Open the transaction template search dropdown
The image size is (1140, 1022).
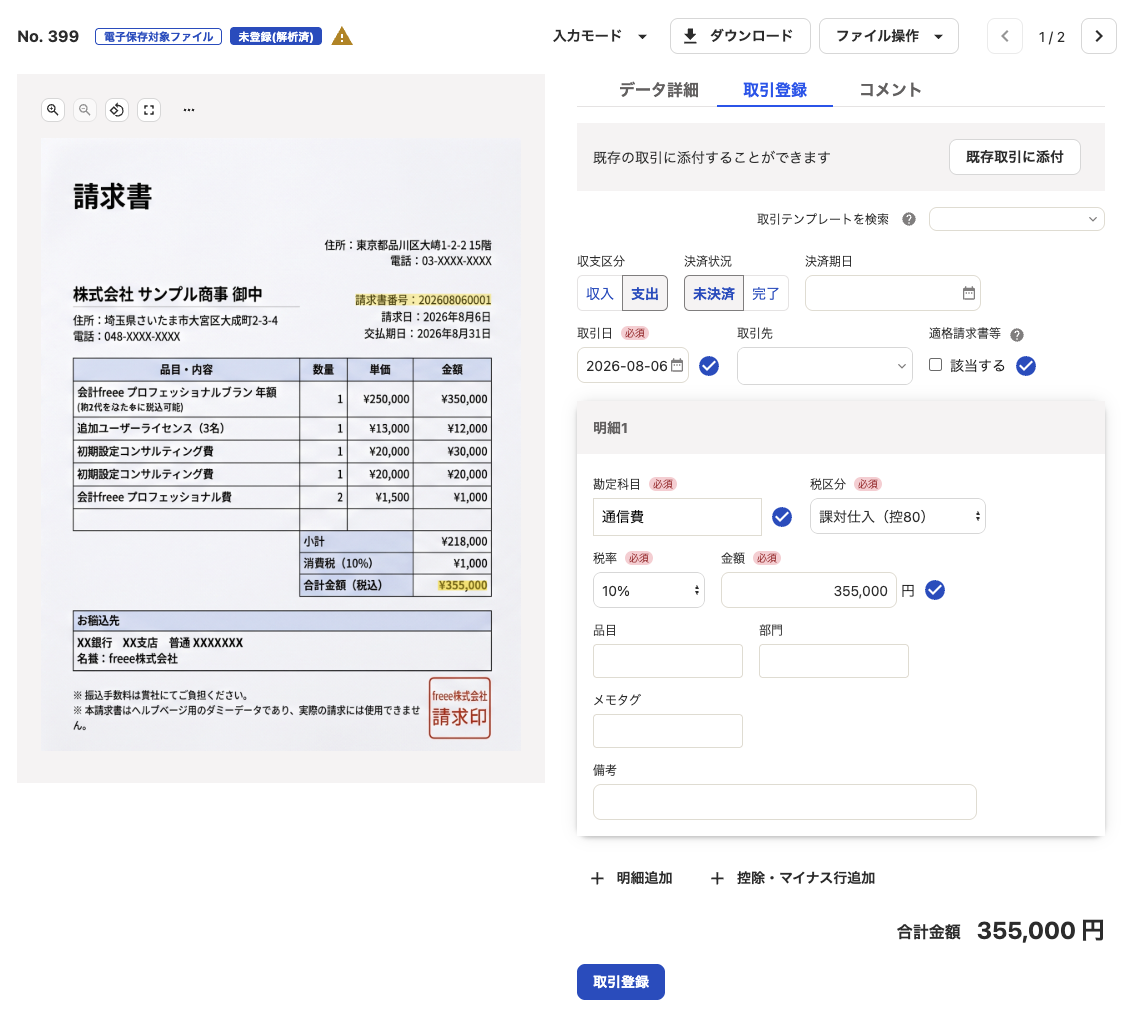(x=1016, y=220)
